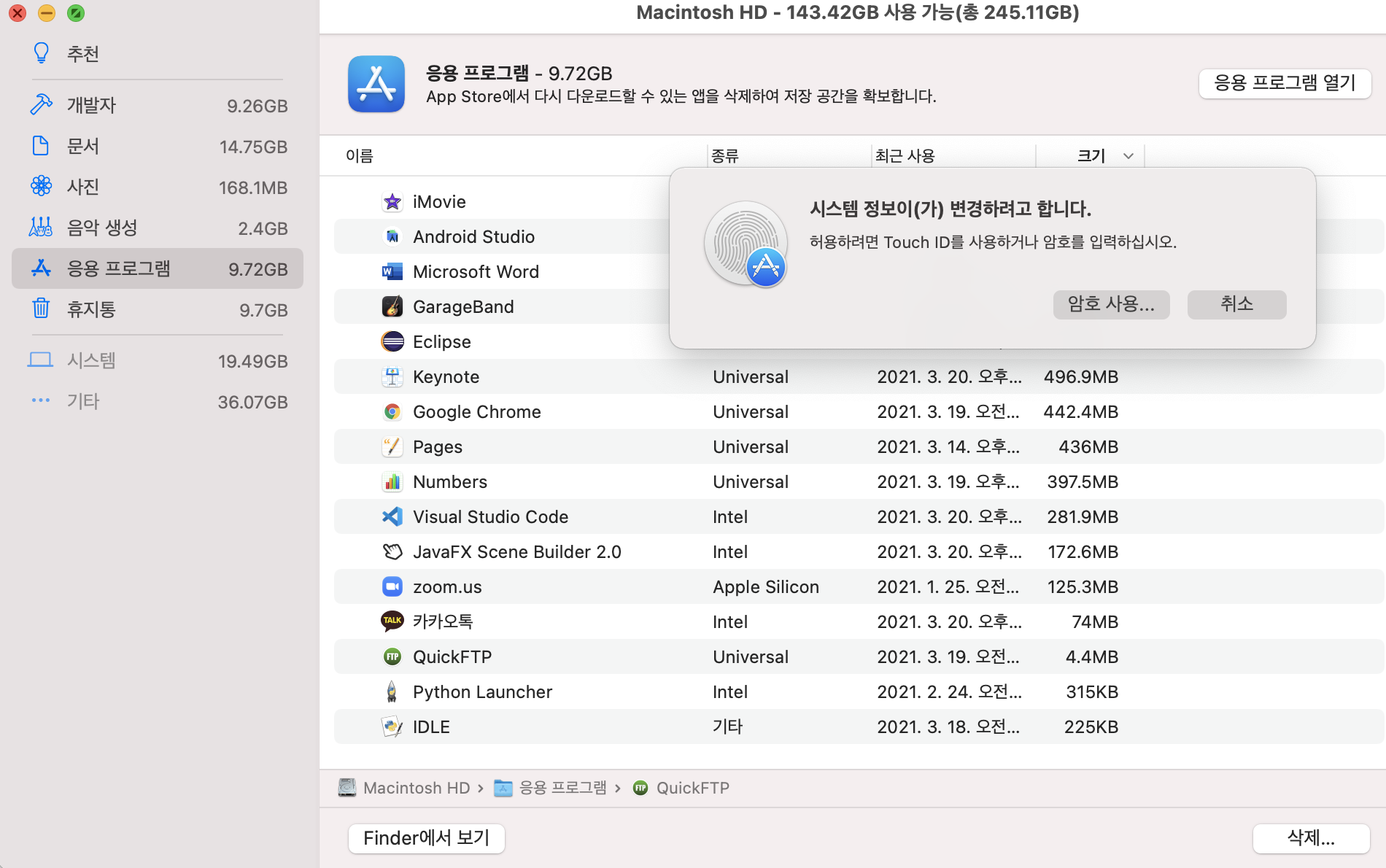
Task: Click the Numbers chart icon
Action: click(392, 482)
